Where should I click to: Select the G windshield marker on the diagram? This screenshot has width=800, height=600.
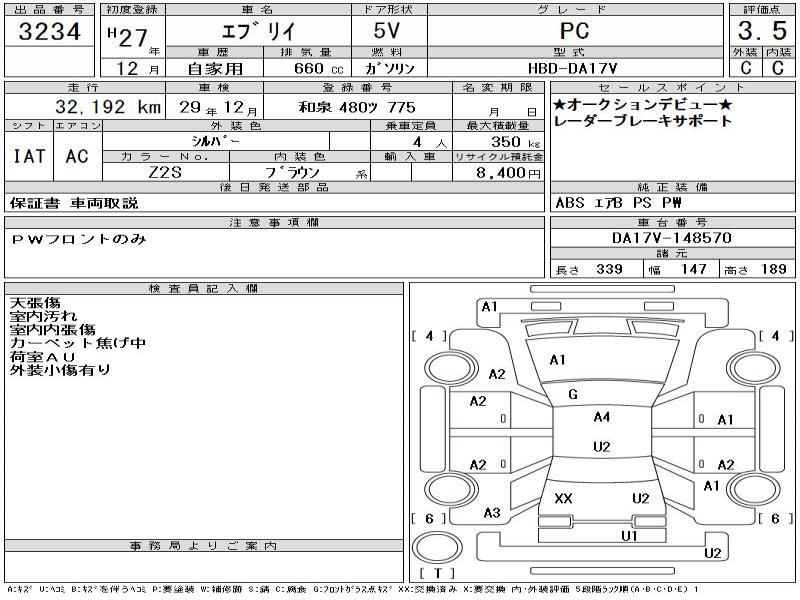click(x=572, y=395)
